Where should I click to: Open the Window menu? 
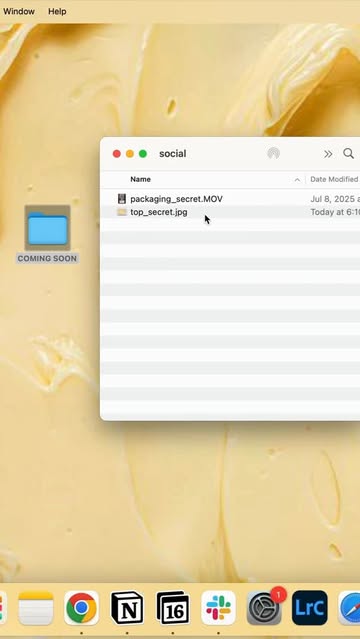[x=19, y=11]
